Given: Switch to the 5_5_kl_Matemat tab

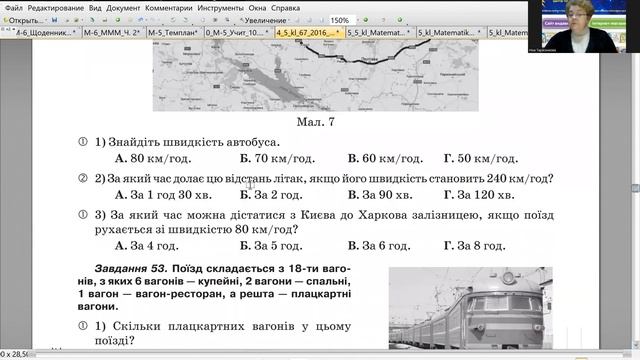Looking at the screenshot, I should click(x=380, y=32).
